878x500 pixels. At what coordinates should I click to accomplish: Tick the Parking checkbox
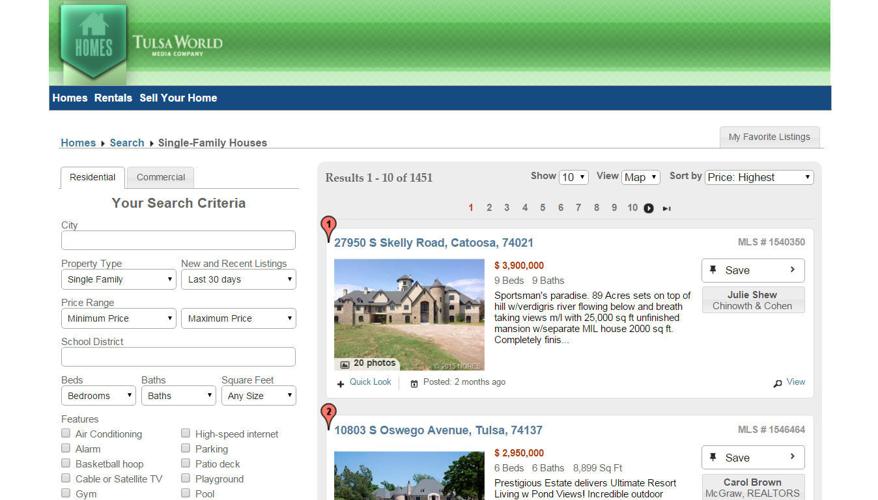(x=185, y=448)
